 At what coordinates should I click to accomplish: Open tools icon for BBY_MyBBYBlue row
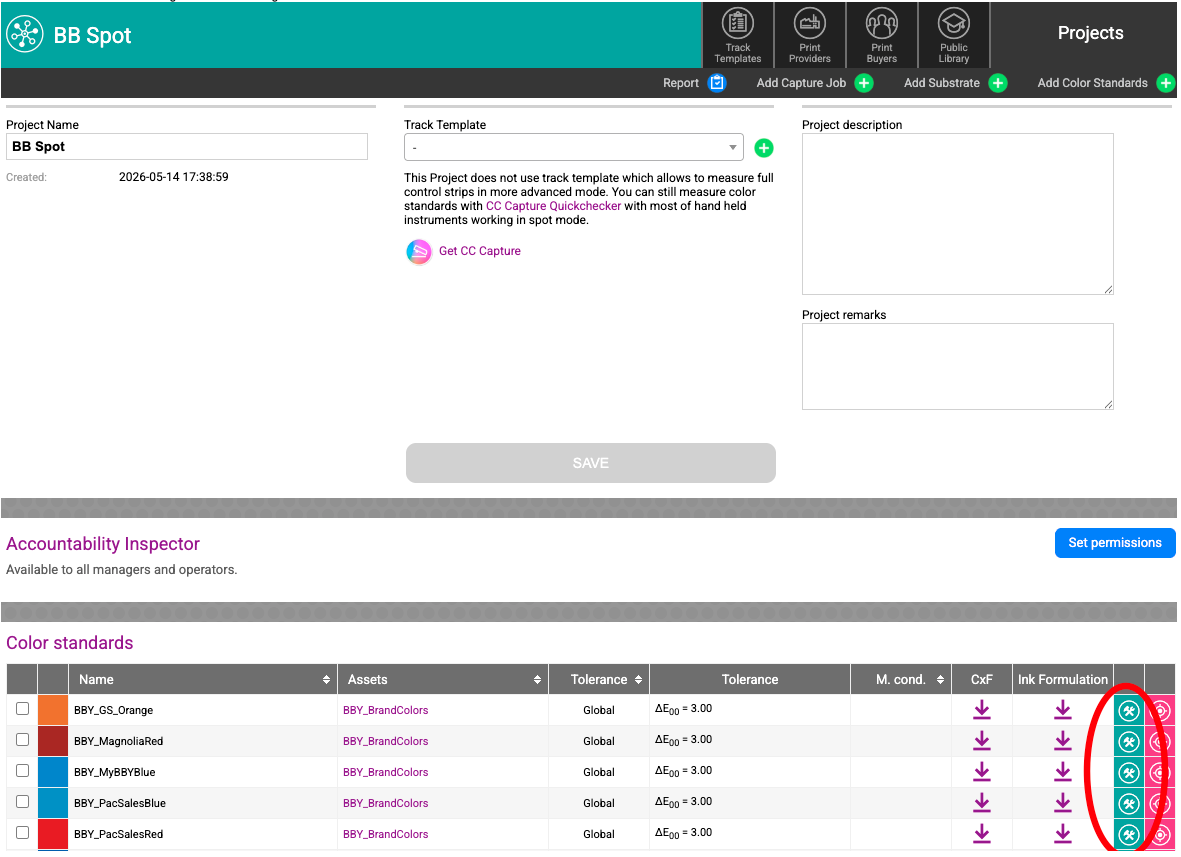click(1128, 773)
